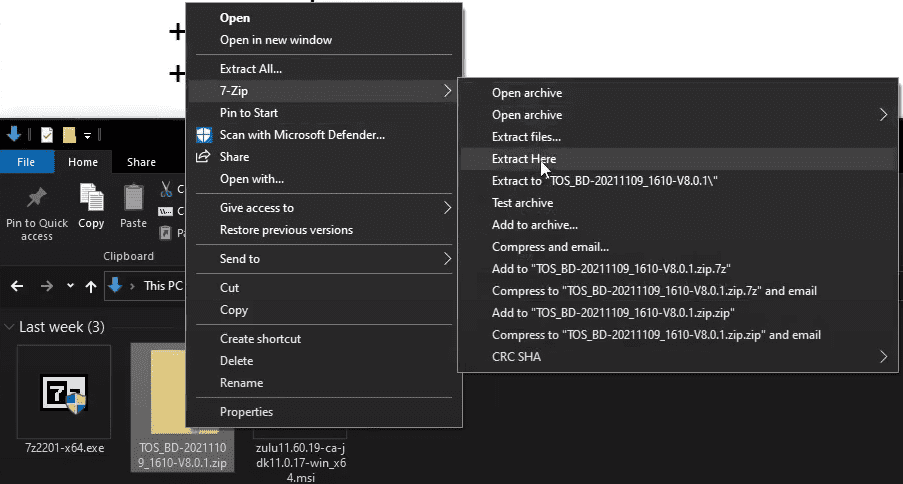
Task: Open Customize Quick Access Toolbar dropdown
Action: pos(88,136)
